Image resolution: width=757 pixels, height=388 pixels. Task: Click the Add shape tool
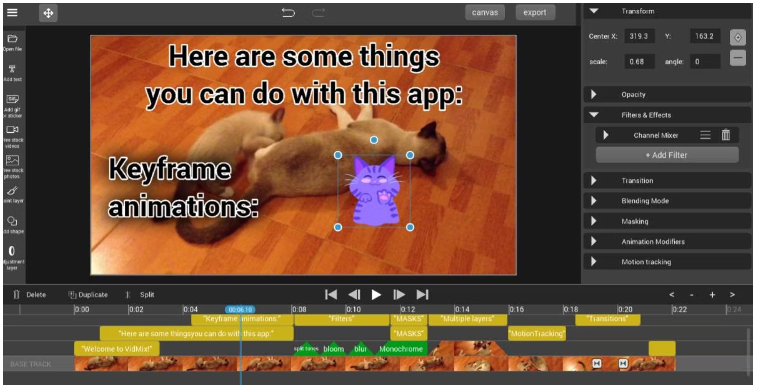pyautogui.click(x=12, y=221)
